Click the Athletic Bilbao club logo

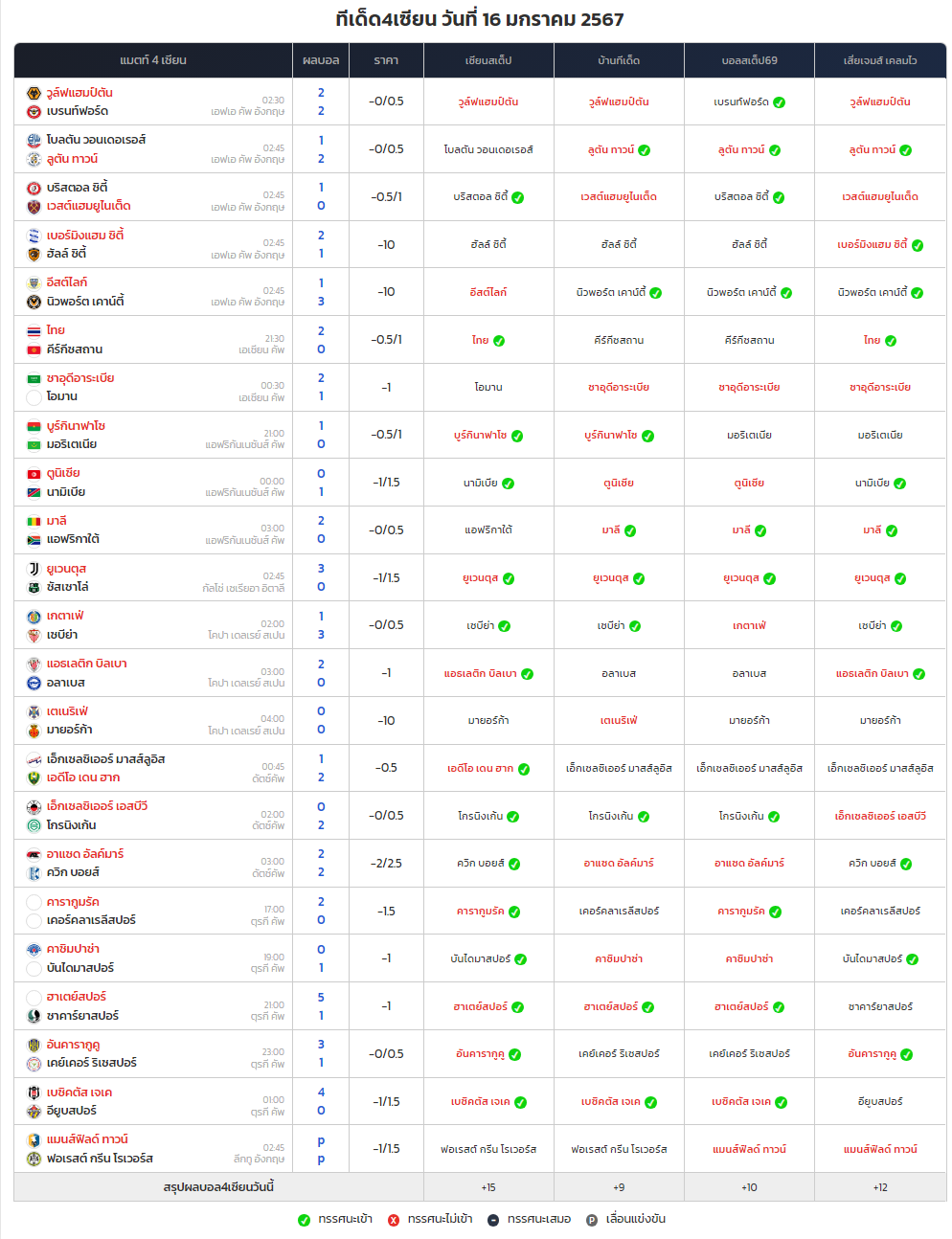34,664
